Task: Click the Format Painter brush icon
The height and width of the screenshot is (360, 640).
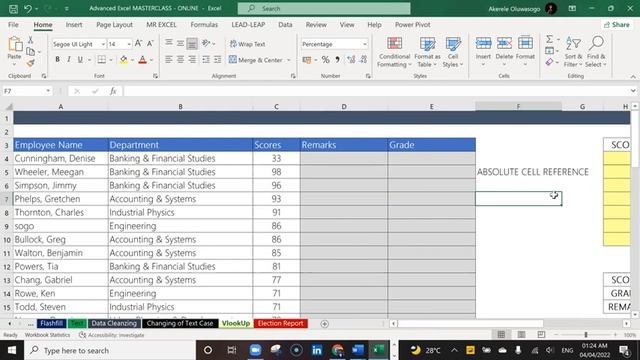Action: click(x=30, y=63)
